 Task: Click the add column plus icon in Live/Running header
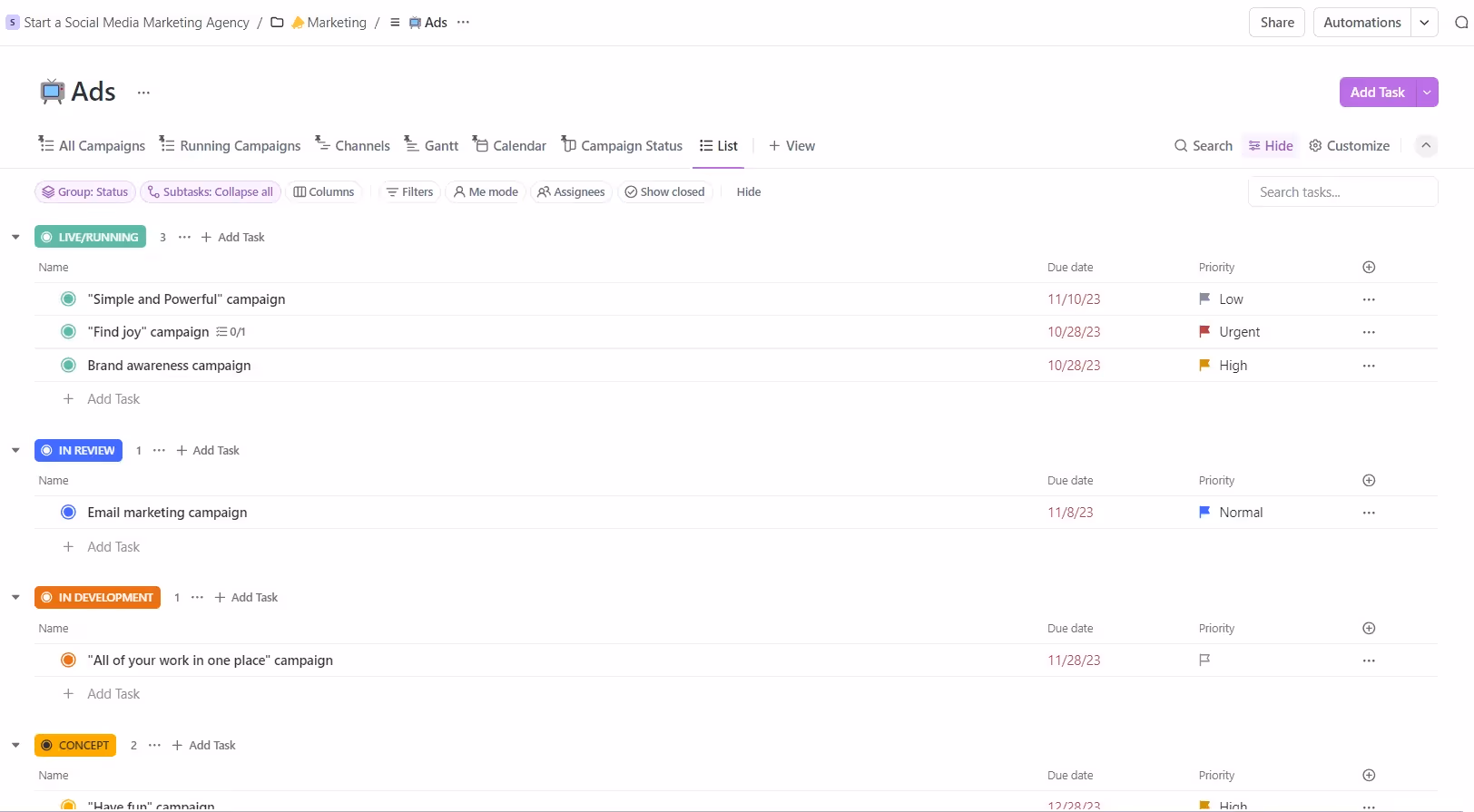(1369, 268)
